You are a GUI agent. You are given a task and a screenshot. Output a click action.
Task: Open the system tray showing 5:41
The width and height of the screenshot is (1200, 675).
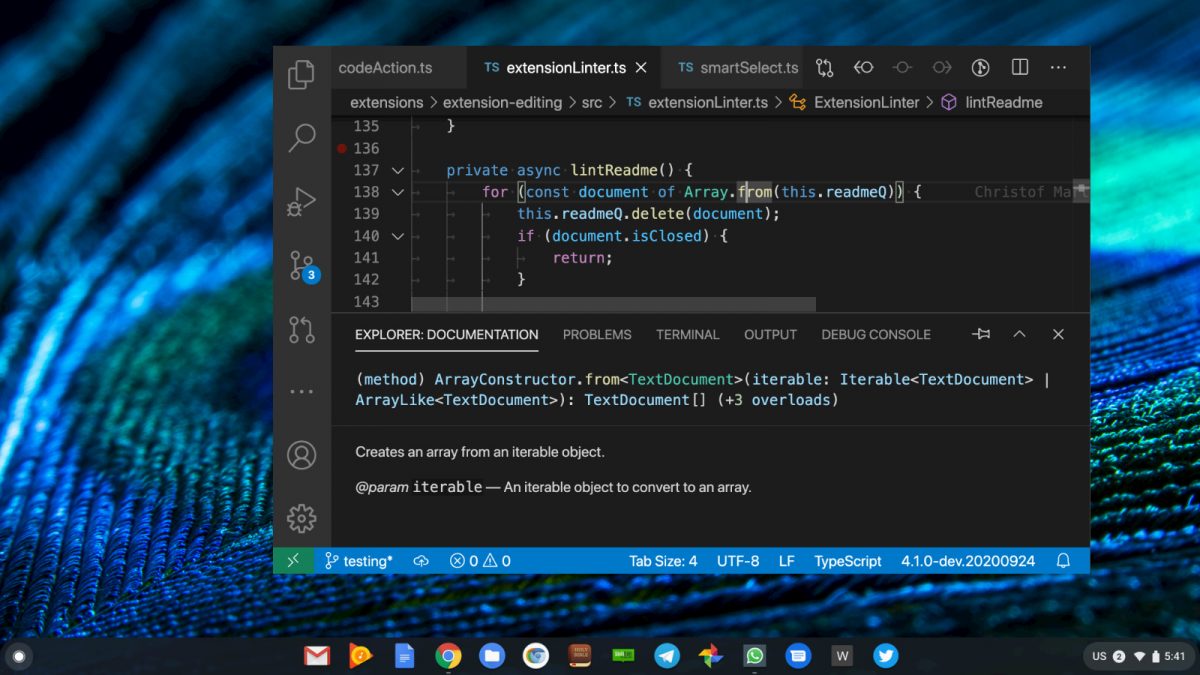coord(1138,656)
